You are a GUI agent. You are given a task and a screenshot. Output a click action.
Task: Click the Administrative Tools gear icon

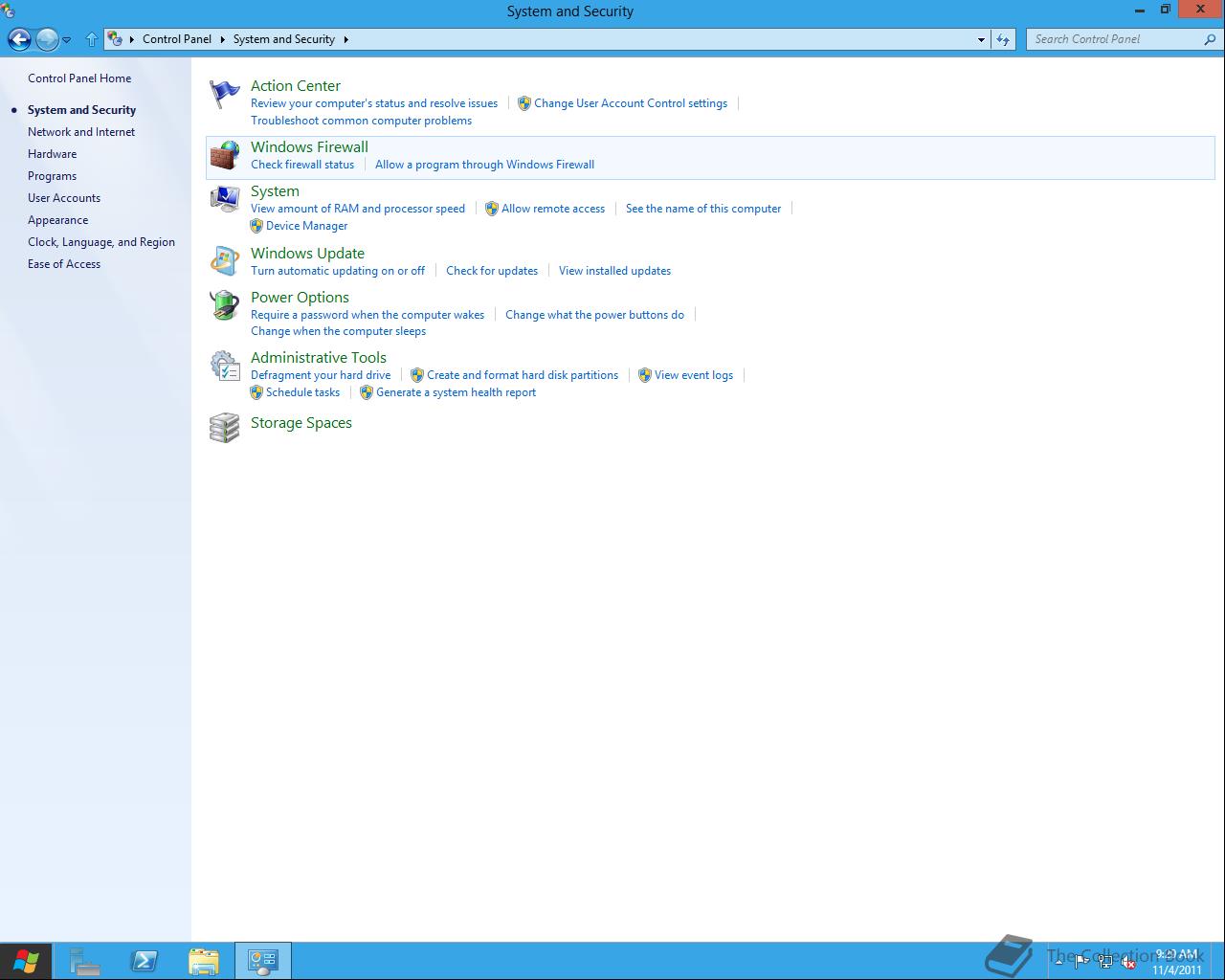(x=225, y=366)
